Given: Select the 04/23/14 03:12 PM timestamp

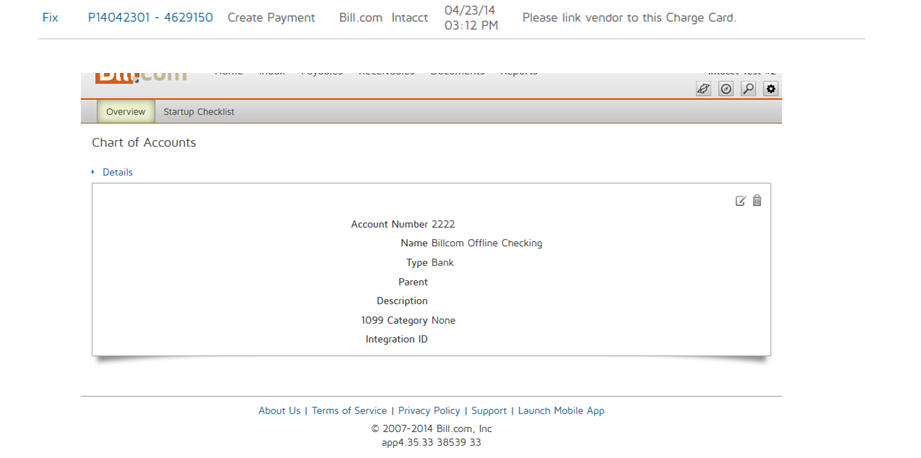Looking at the screenshot, I should tap(471, 18).
